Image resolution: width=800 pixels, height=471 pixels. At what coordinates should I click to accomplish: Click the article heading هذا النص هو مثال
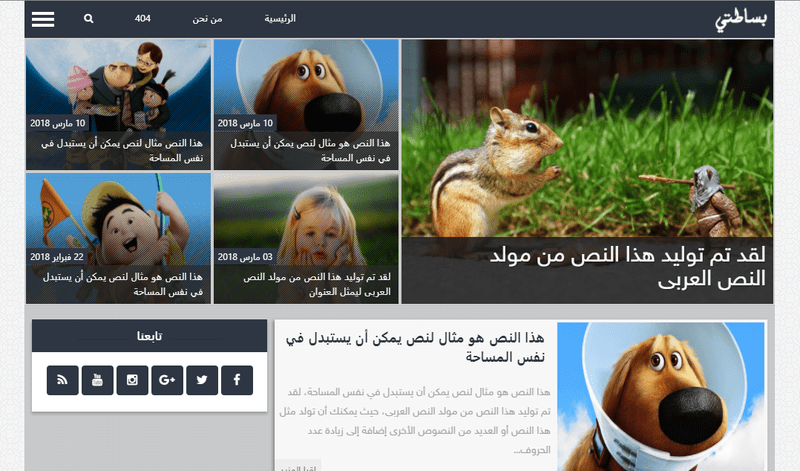pyautogui.click(x=415, y=347)
